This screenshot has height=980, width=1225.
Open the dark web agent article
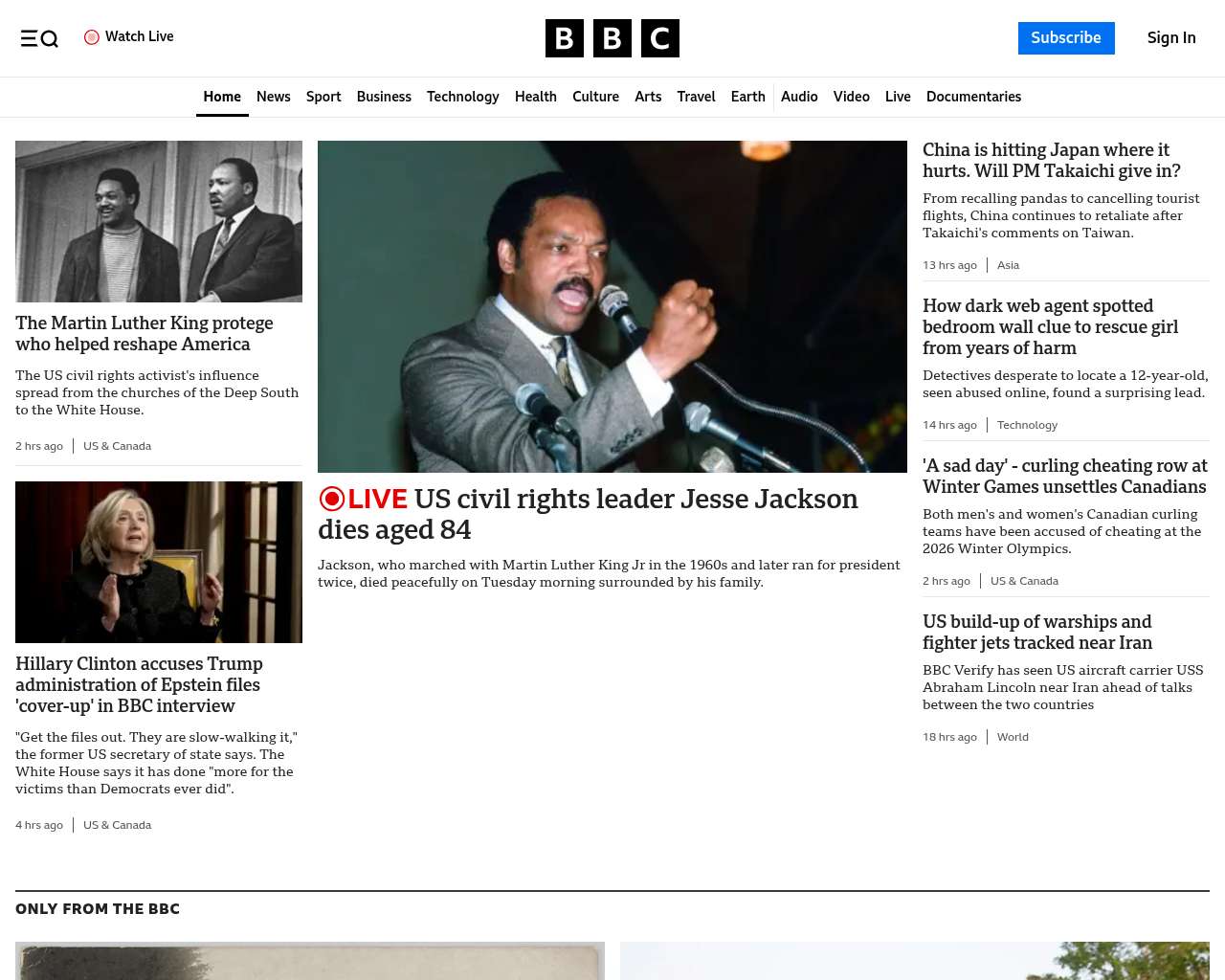tap(1050, 327)
